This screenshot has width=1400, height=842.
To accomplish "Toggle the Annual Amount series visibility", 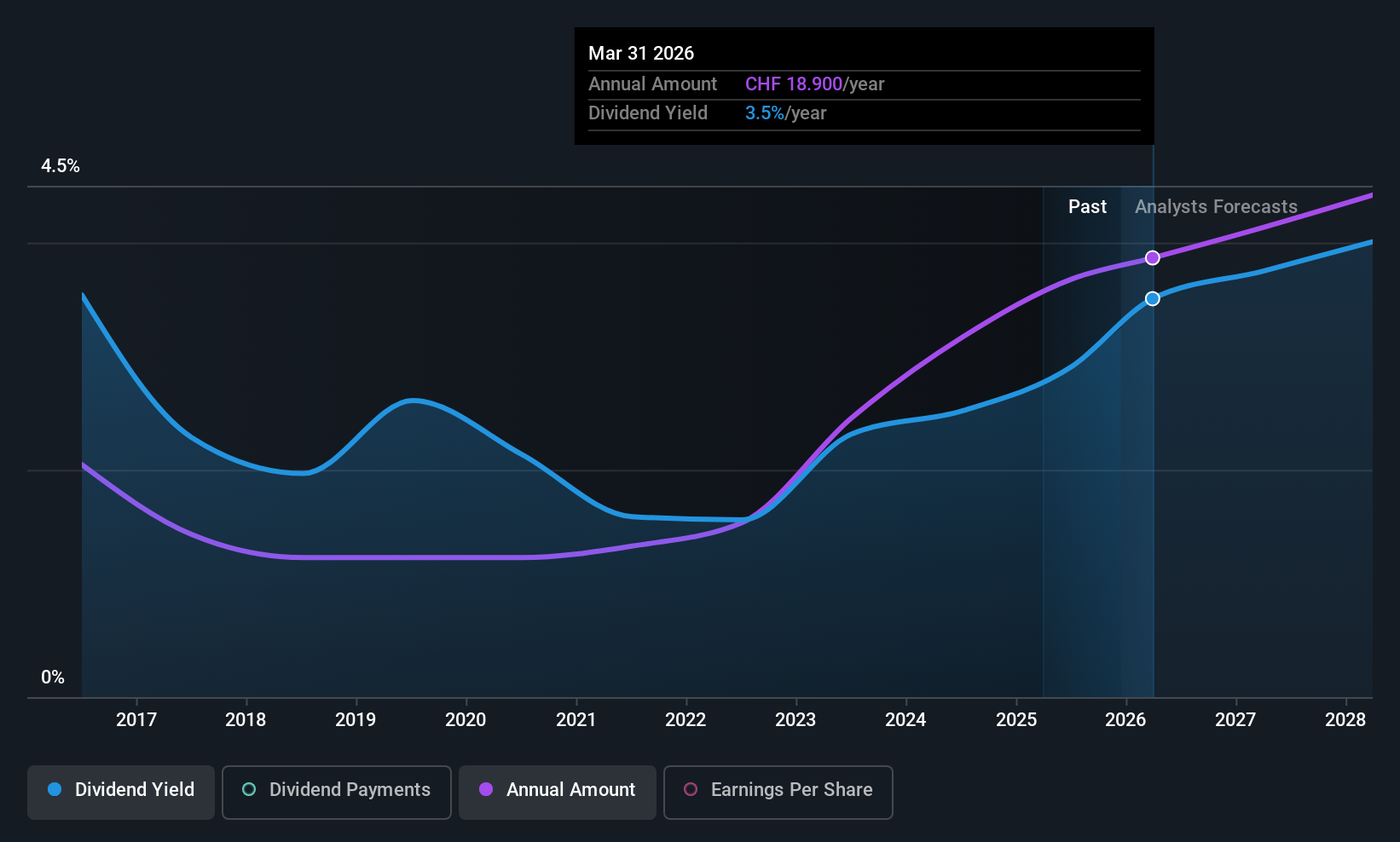I will click(557, 790).
